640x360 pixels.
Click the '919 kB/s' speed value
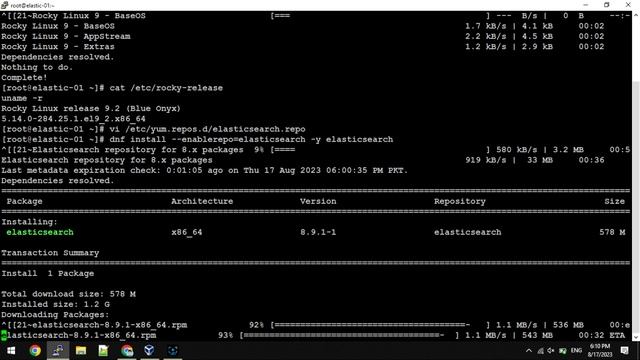click(486, 160)
